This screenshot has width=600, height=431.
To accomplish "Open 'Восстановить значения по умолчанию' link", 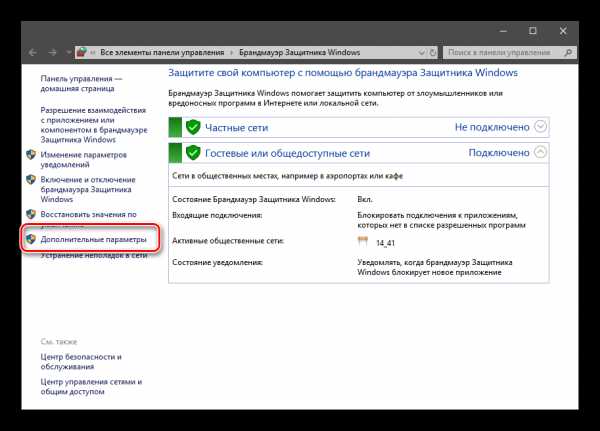I will tap(88, 217).
